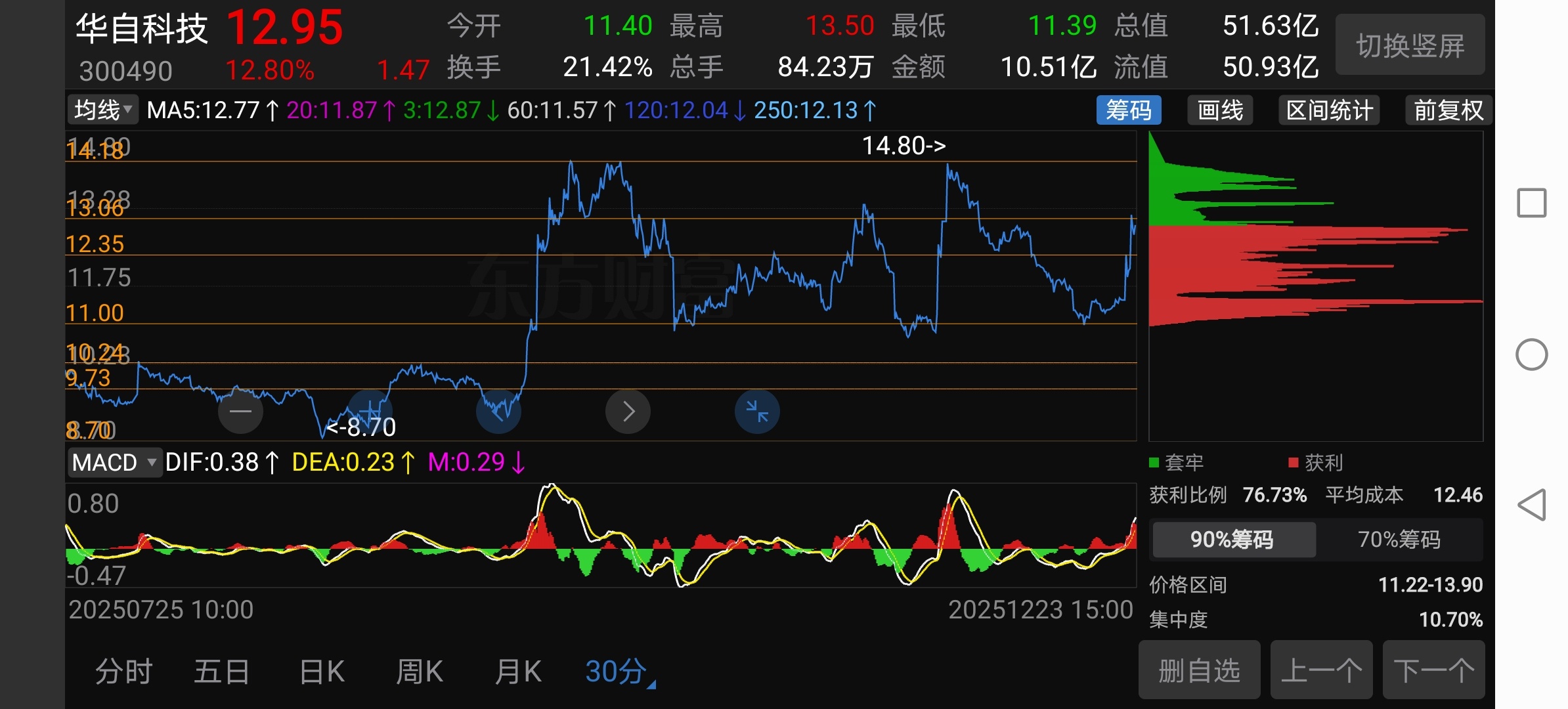The image size is (1568, 709).
Task: Tap the collapse arrows chart icon
Action: pos(757,412)
